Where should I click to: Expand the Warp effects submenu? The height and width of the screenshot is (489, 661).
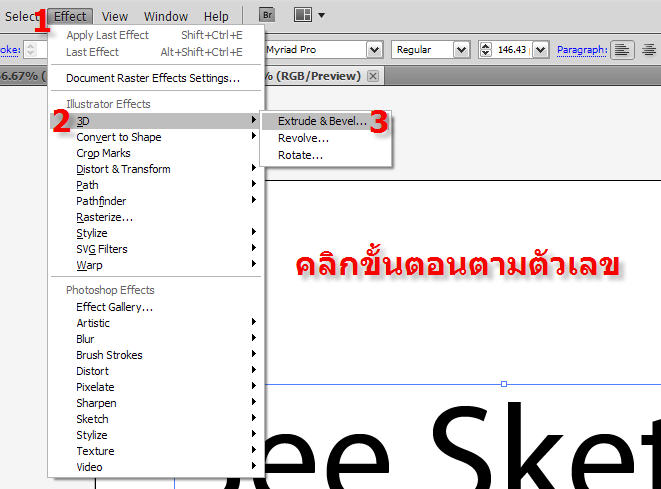89,265
